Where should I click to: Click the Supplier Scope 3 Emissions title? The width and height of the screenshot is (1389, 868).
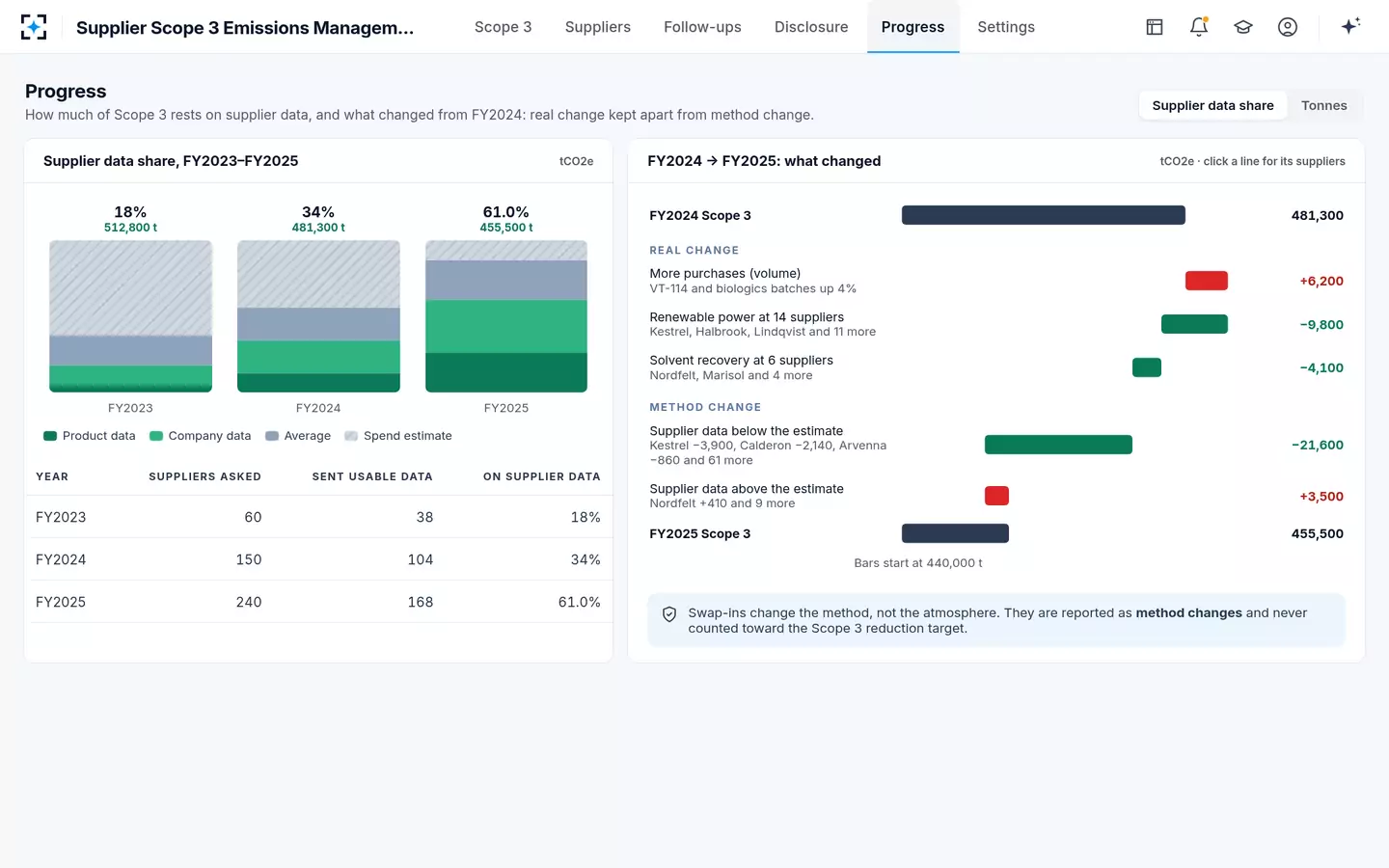pos(245,27)
